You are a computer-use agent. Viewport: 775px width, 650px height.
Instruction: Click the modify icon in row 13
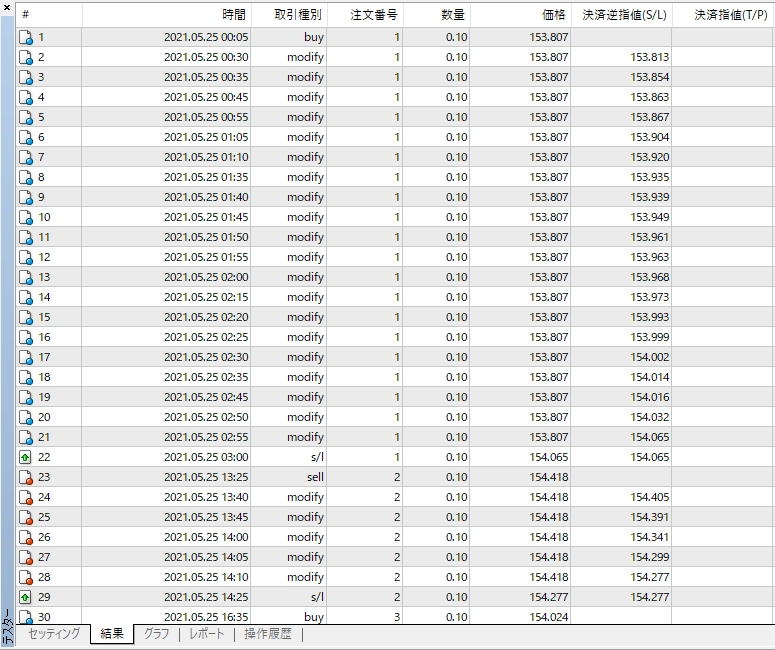(26, 277)
